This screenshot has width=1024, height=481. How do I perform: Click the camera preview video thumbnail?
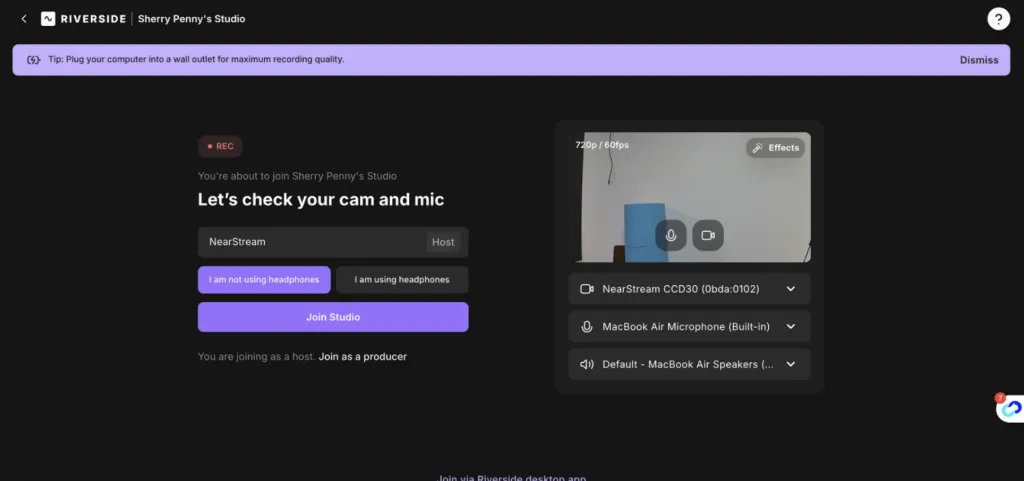pos(689,198)
